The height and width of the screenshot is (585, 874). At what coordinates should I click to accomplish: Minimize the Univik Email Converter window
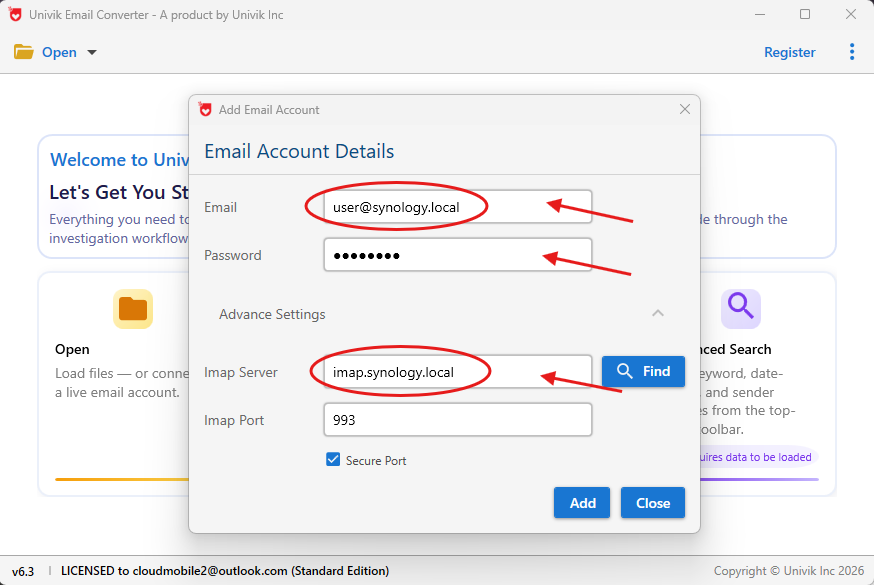click(760, 14)
